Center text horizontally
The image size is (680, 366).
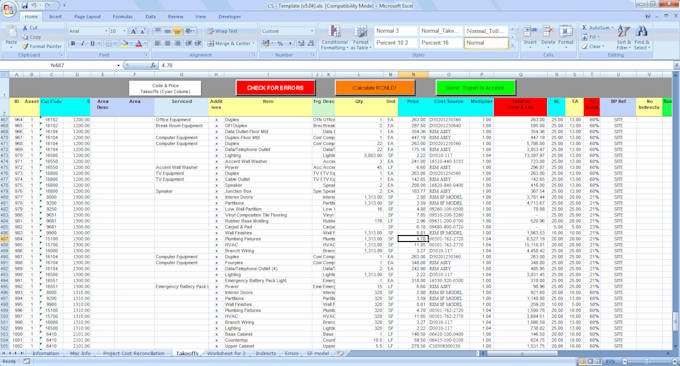coord(167,43)
